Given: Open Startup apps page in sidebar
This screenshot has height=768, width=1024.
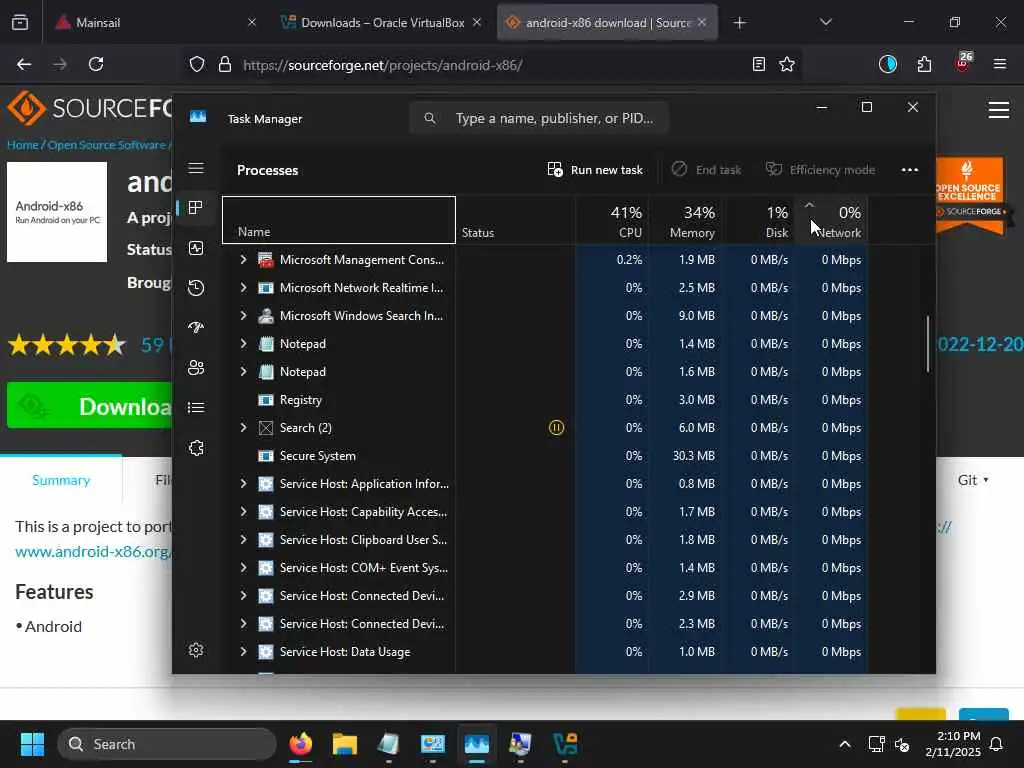Looking at the screenshot, I should pos(196,328).
